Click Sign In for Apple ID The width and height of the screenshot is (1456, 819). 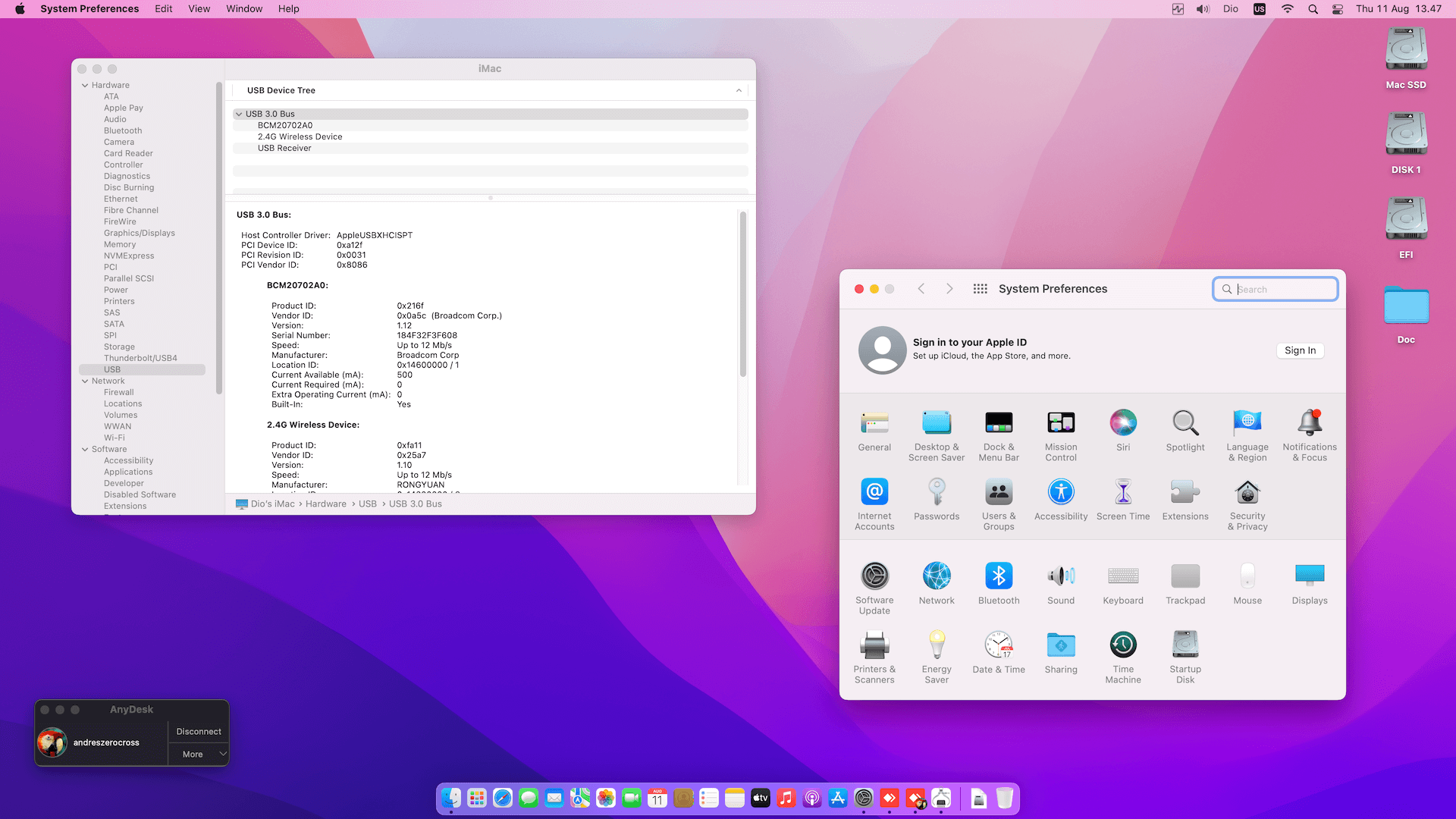tap(1300, 350)
